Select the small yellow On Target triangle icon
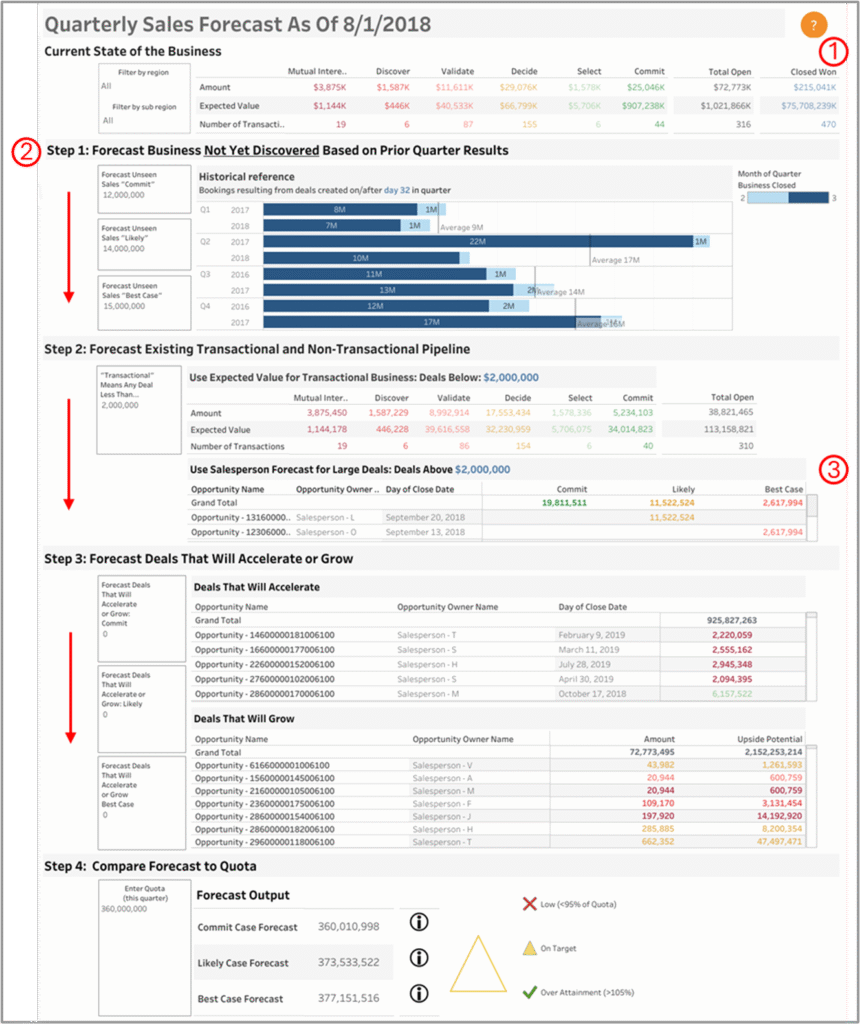860x1024 pixels. point(529,948)
